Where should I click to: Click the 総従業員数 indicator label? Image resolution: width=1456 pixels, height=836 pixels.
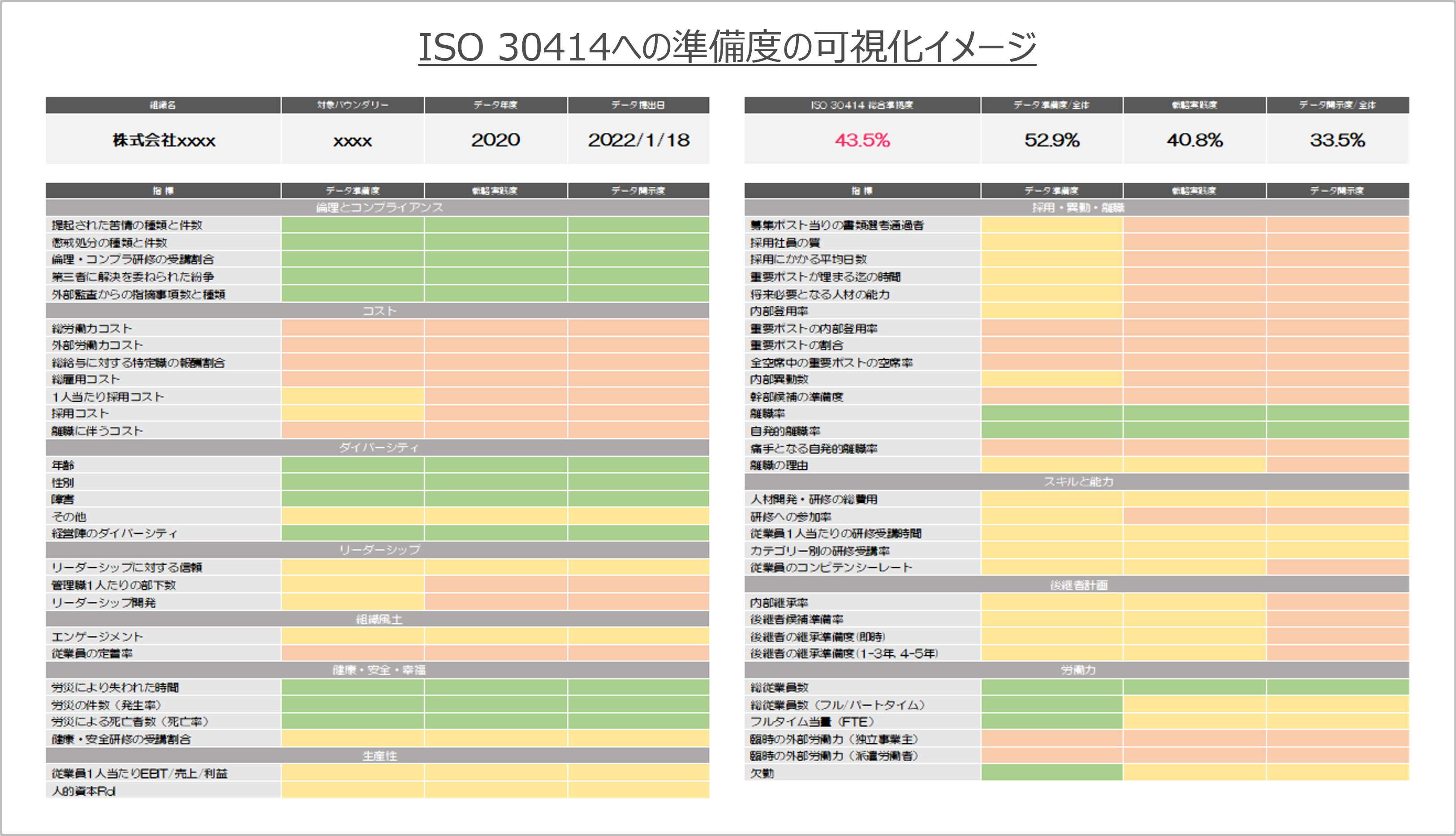(x=779, y=687)
